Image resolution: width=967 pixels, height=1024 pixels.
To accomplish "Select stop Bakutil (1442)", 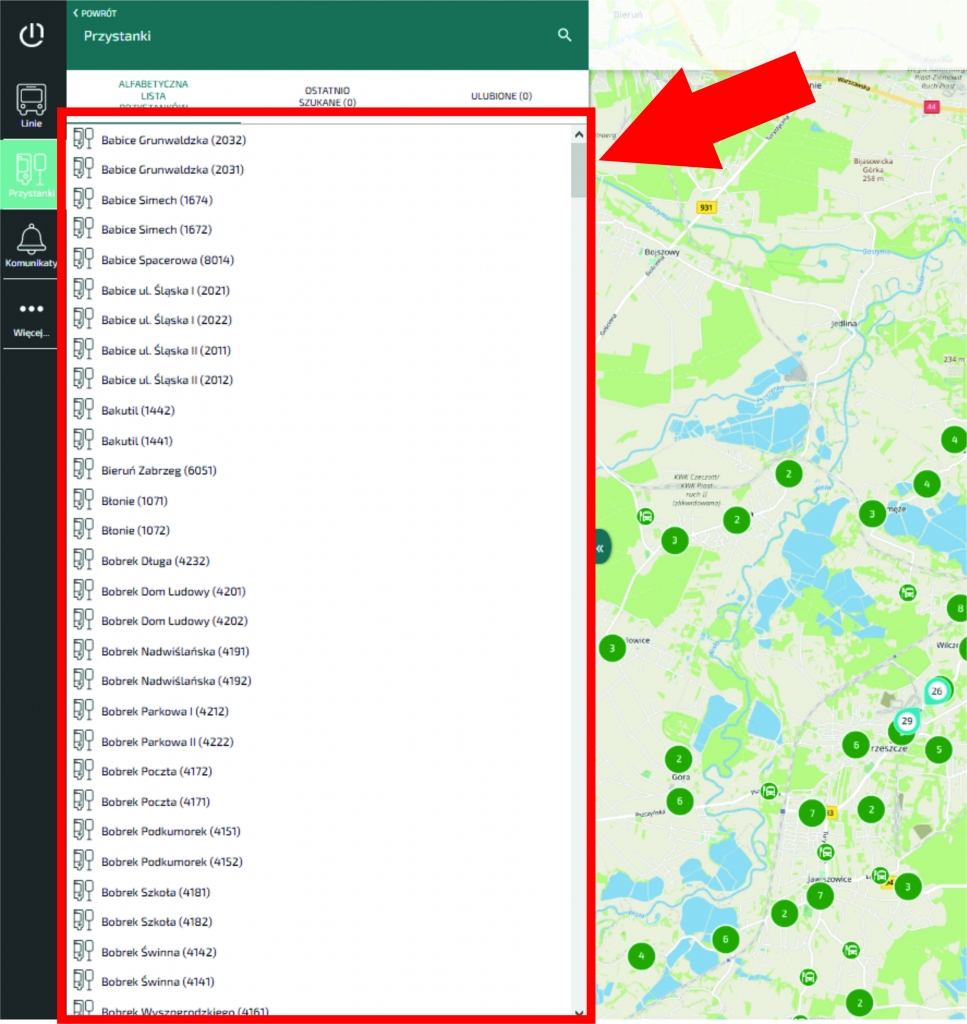I will click(x=138, y=410).
